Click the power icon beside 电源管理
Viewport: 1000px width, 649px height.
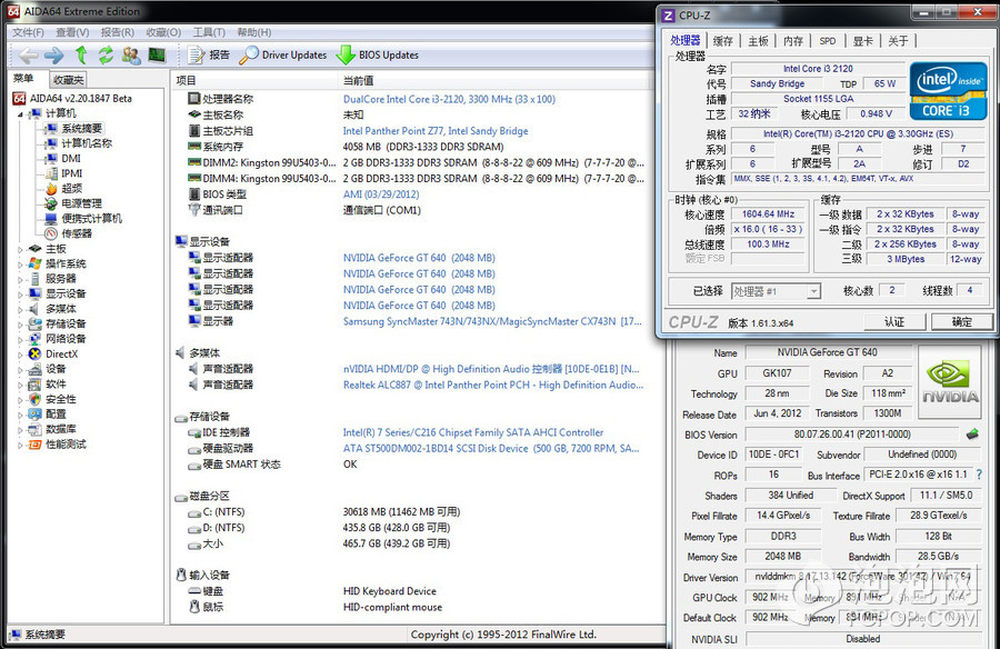pos(51,203)
